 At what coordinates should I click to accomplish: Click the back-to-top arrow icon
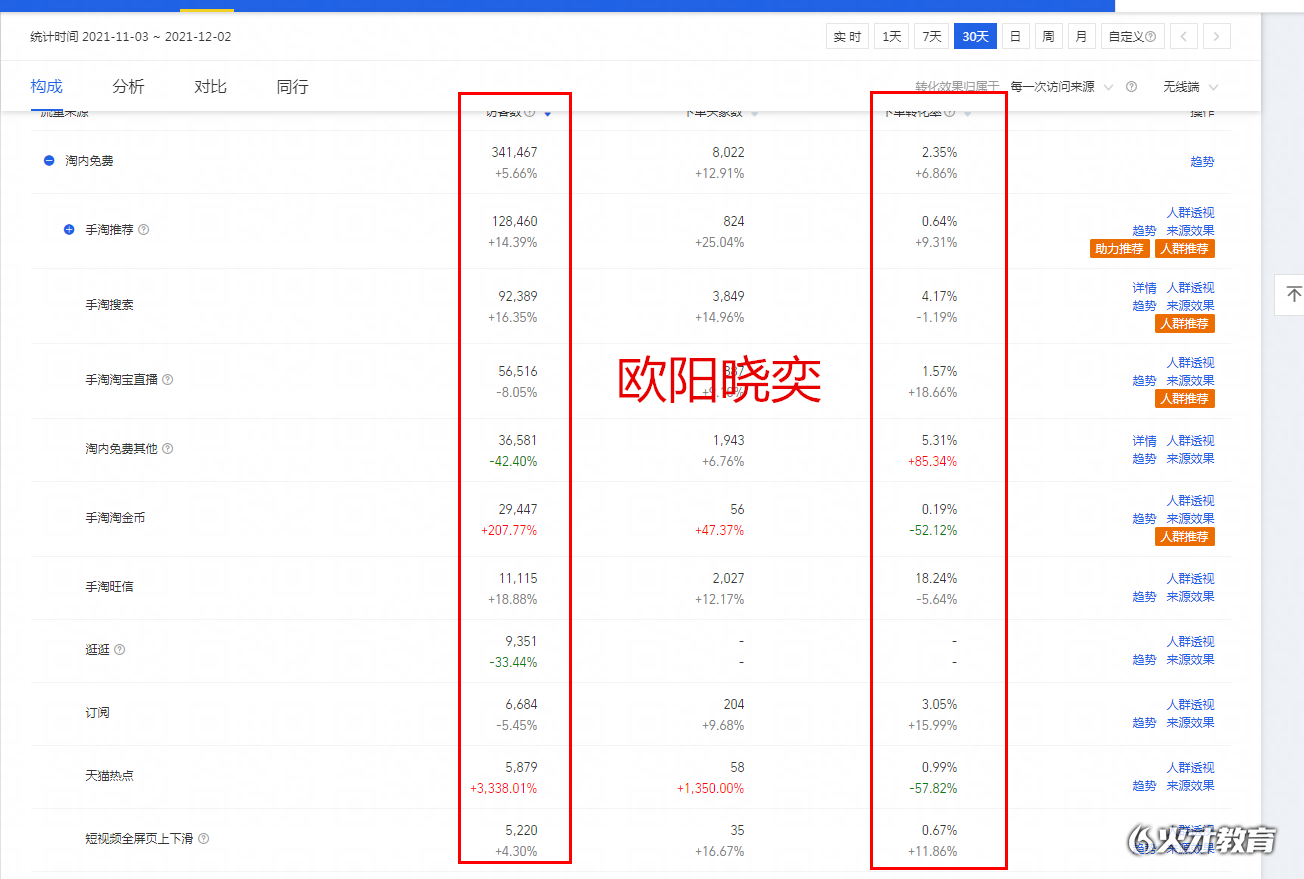(1293, 294)
